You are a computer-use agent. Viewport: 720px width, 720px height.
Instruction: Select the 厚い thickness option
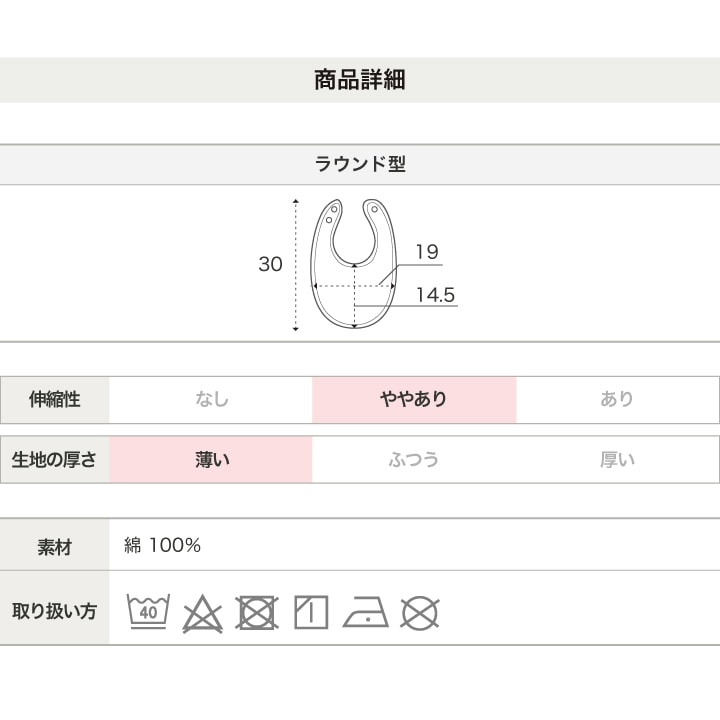(617, 459)
